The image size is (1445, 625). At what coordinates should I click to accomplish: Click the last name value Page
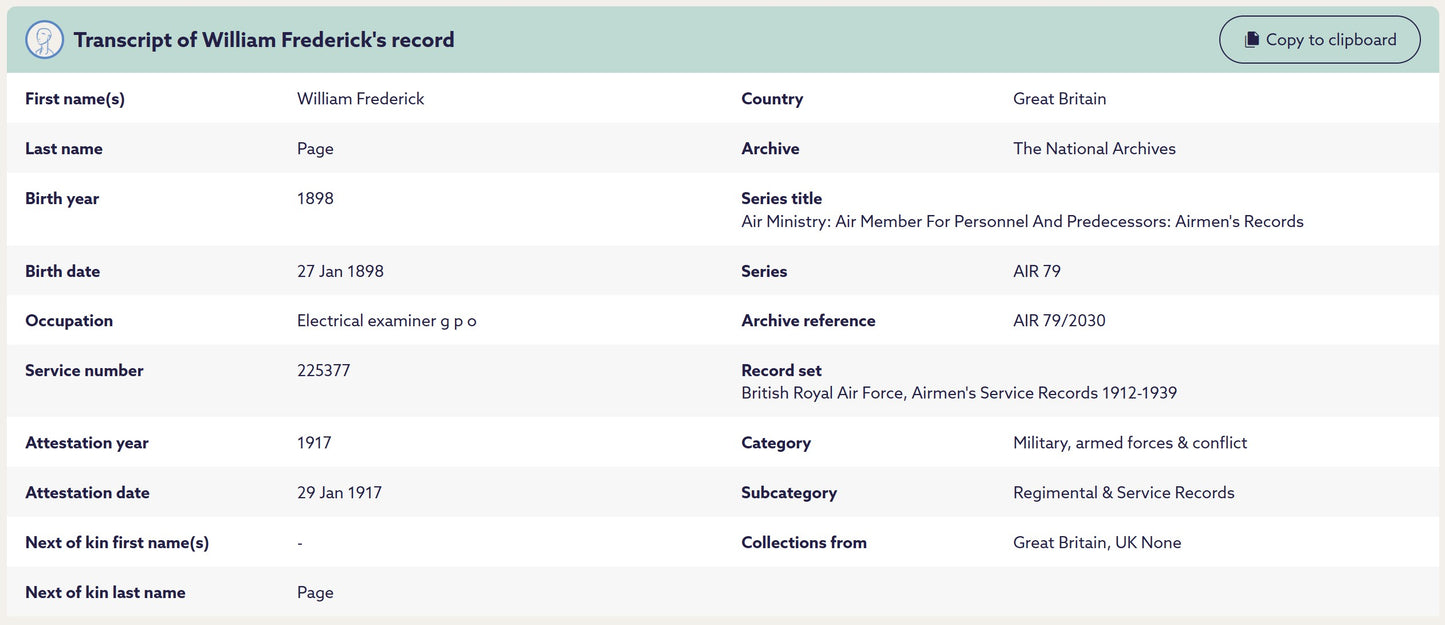pos(315,149)
